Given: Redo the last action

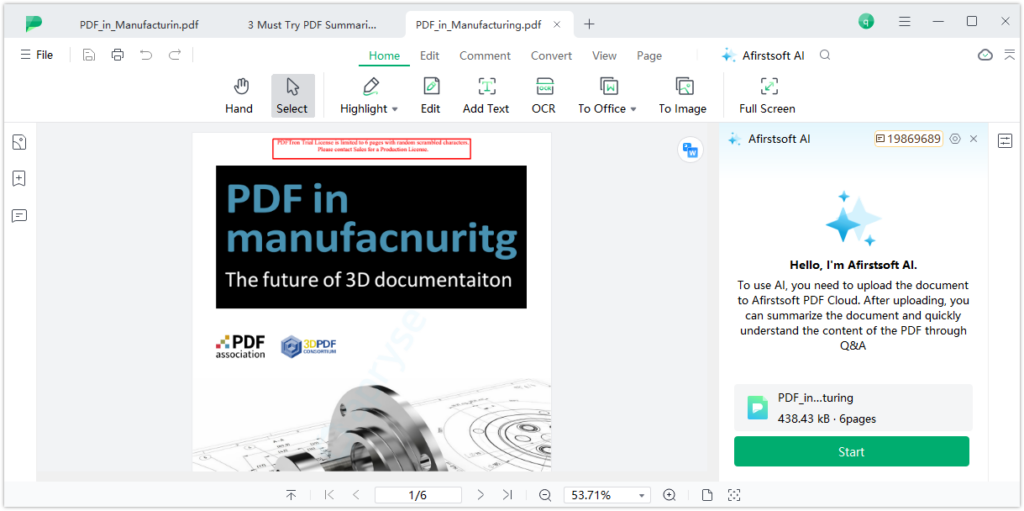Looking at the screenshot, I should point(174,55).
